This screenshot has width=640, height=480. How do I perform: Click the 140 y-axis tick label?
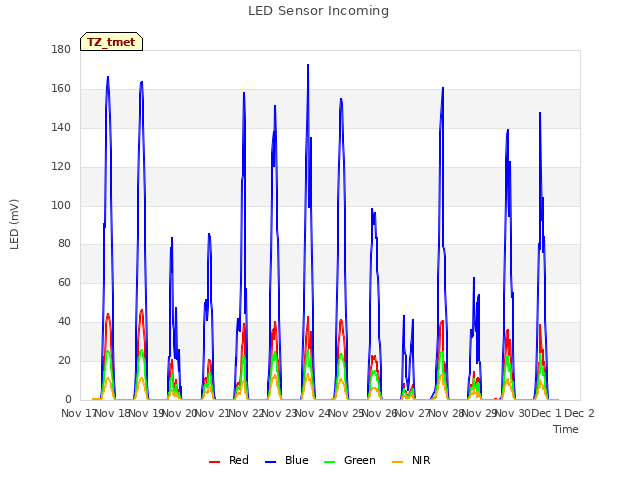tap(61, 127)
